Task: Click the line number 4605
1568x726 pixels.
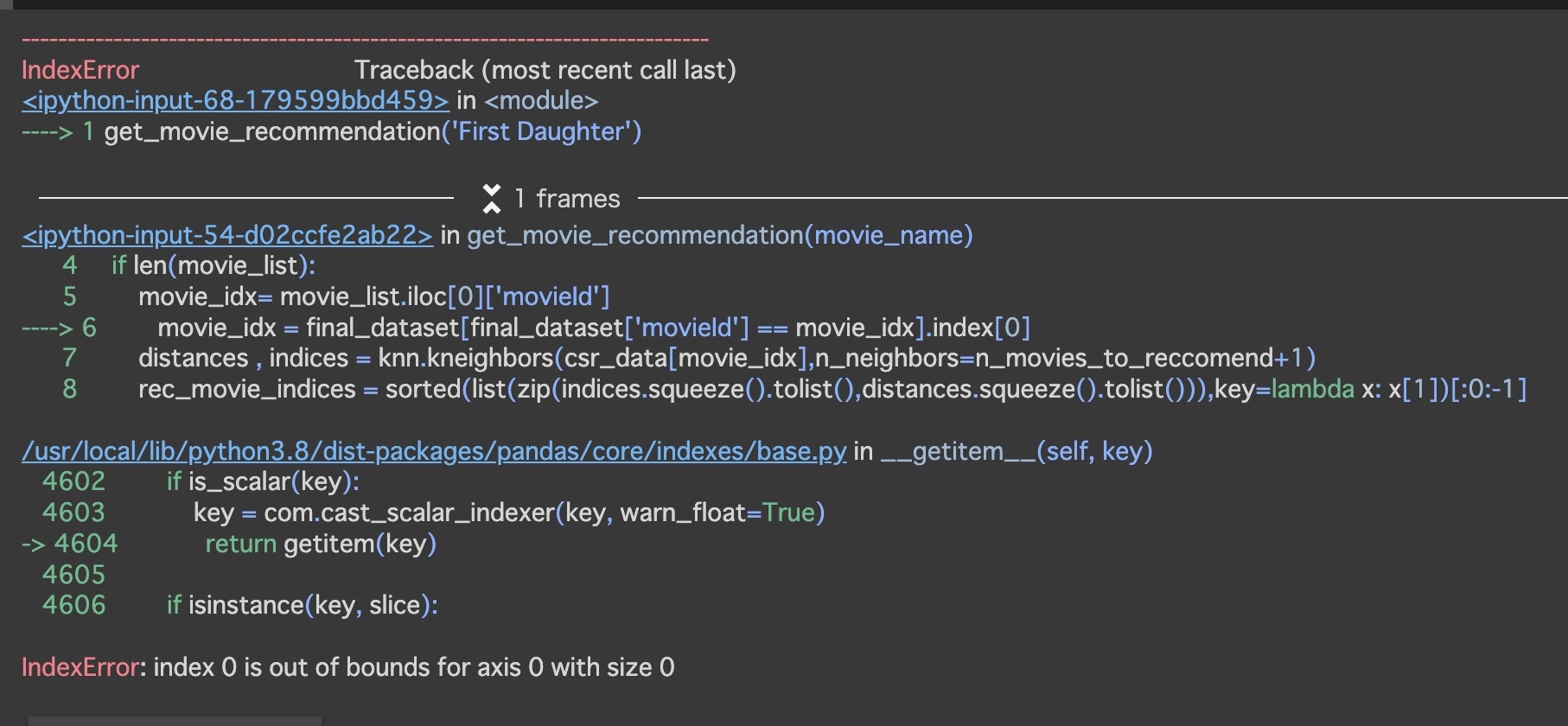Action: coord(73,575)
